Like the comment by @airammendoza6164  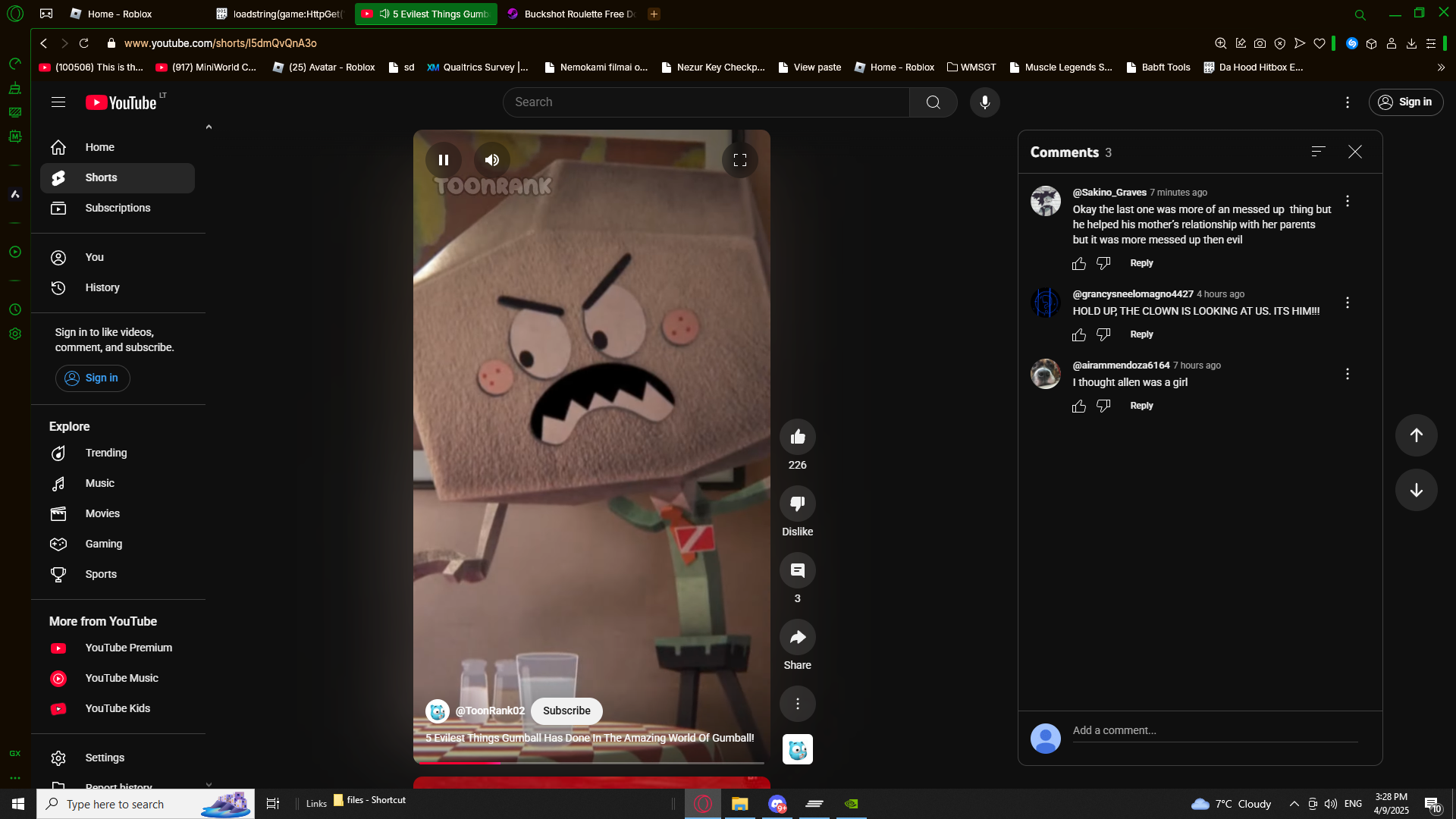coord(1079,406)
